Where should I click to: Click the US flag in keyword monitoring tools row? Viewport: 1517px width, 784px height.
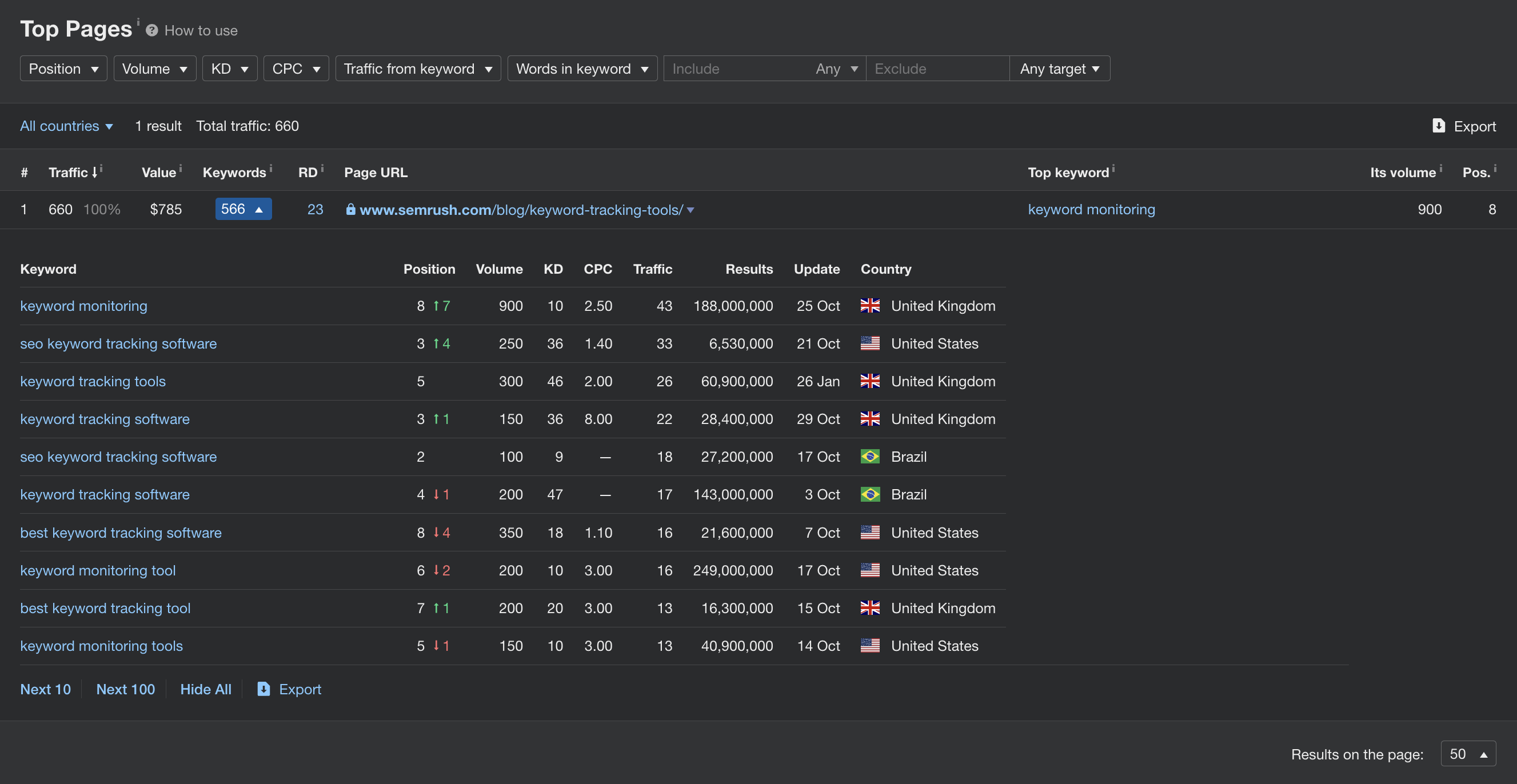tap(870, 645)
